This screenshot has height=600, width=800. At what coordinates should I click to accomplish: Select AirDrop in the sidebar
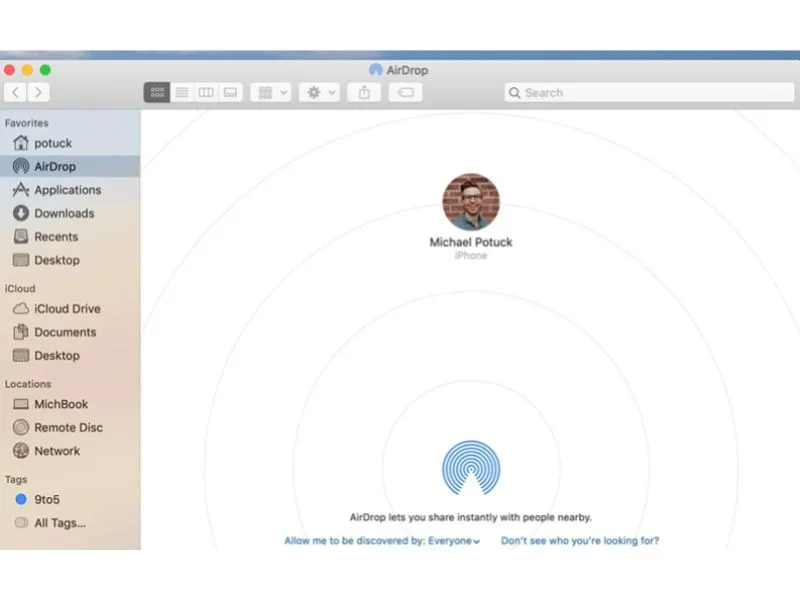coord(70,166)
